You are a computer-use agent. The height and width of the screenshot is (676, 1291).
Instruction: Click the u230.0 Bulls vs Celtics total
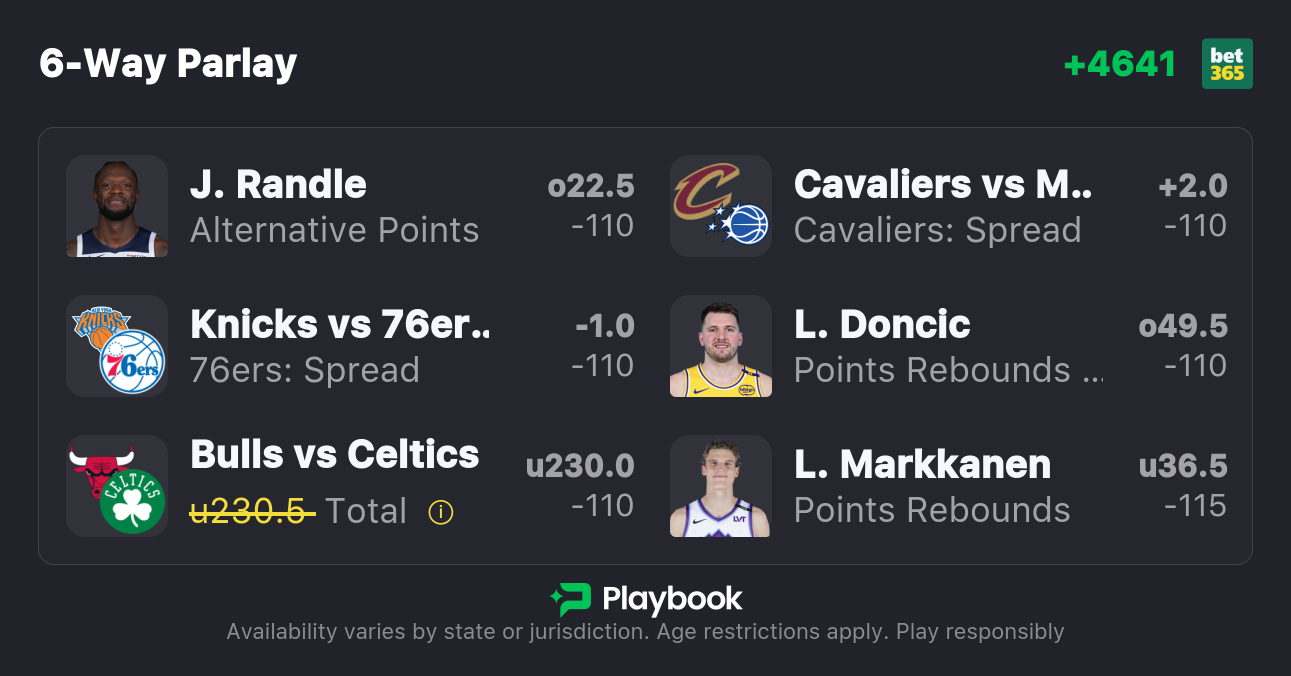580,466
